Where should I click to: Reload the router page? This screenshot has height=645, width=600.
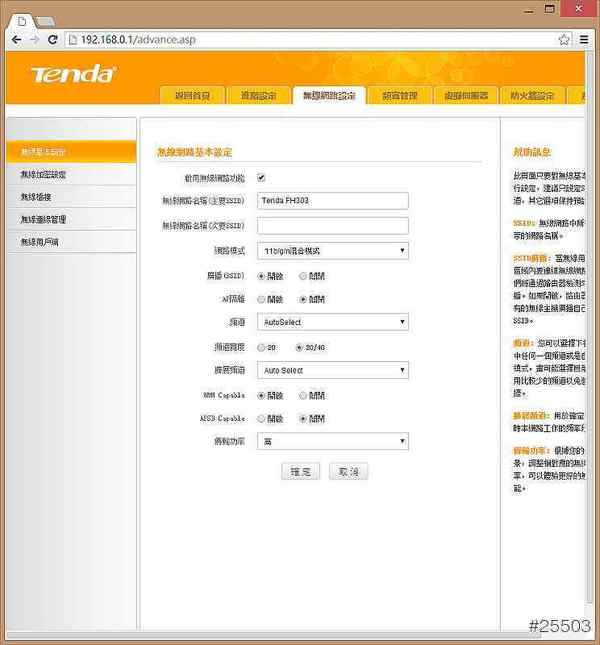[54, 39]
